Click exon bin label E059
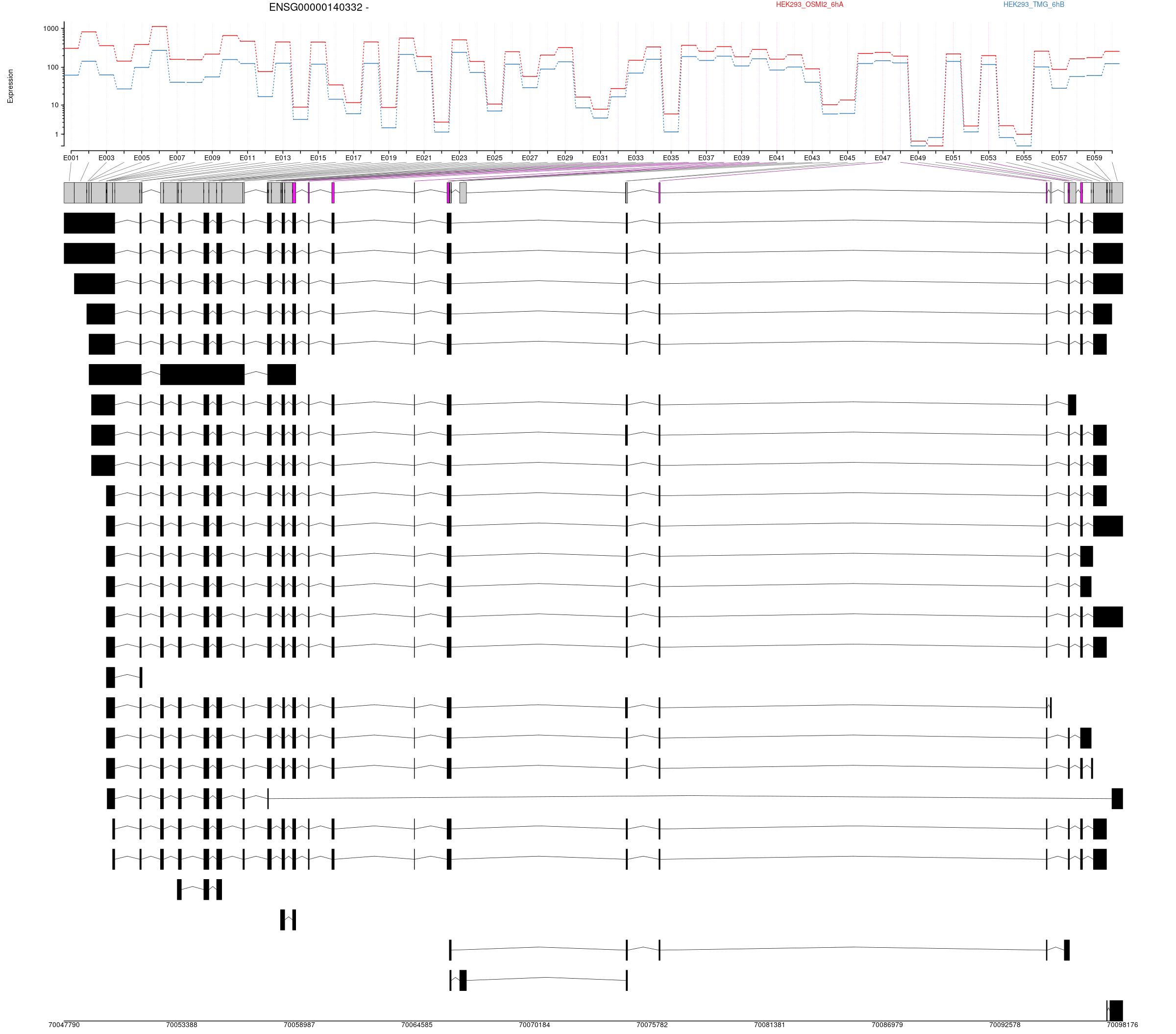 point(1094,158)
